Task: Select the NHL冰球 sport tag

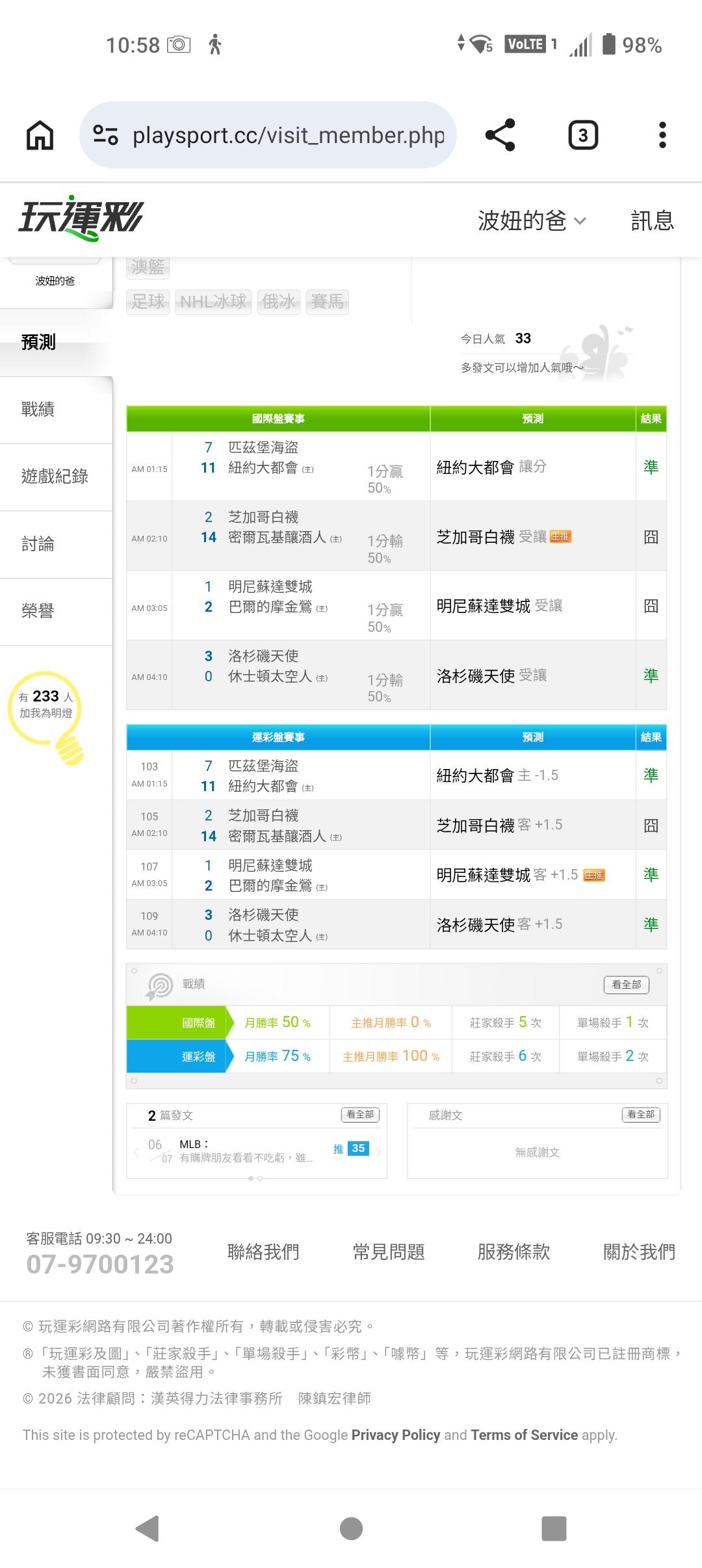Action: click(213, 302)
